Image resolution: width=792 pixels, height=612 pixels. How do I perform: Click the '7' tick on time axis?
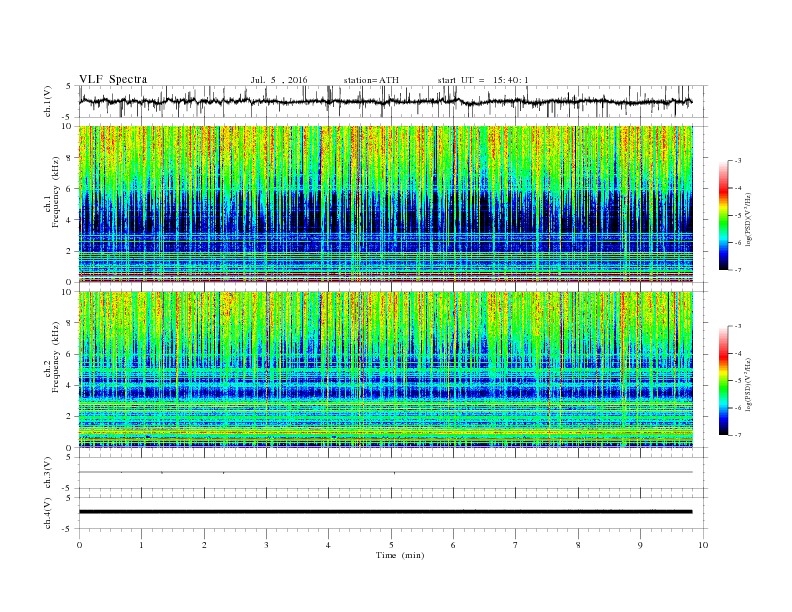click(x=516, y=545)
